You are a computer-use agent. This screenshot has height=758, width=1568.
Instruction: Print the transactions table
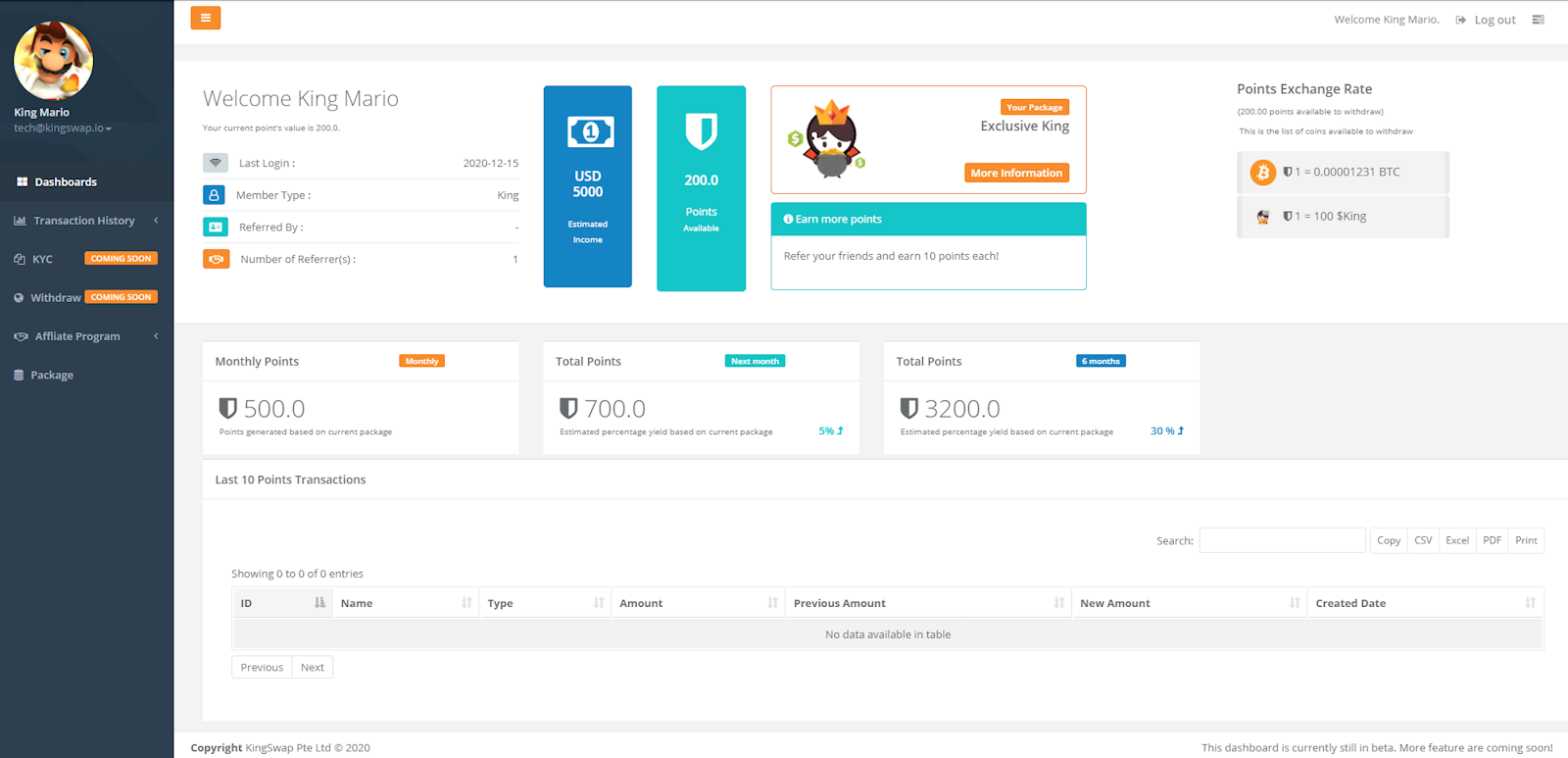(1526, 540)
